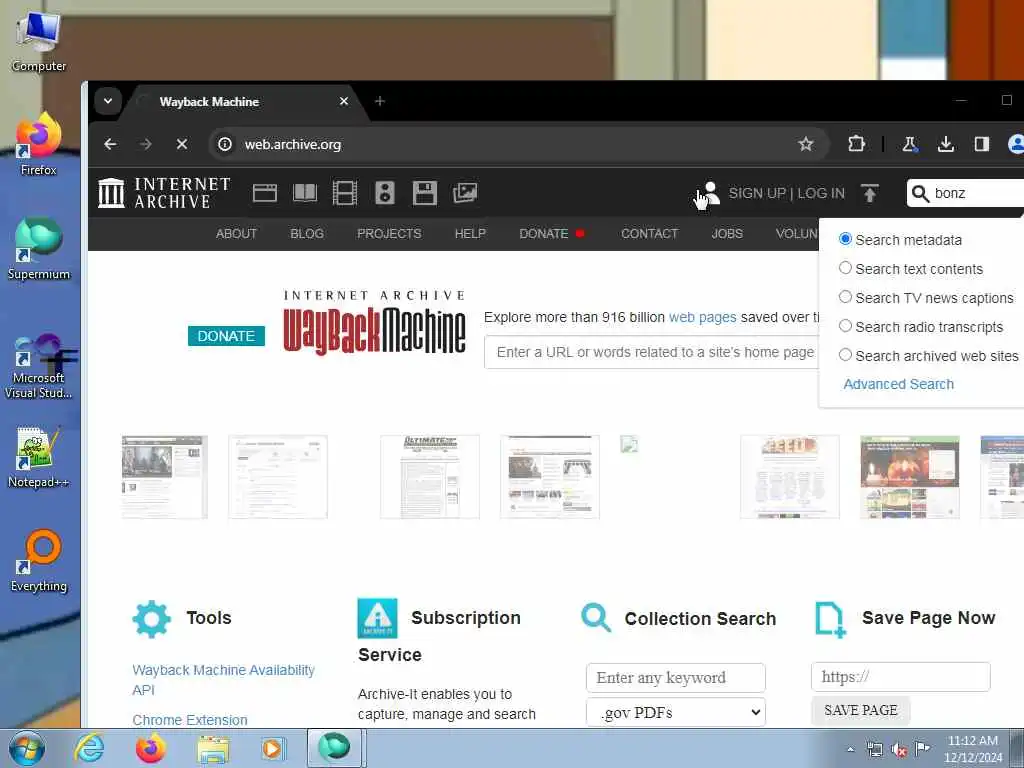View site information icon in address bar
The height and width of the screenshot is (768, 1024).
[x=225, y=144]
